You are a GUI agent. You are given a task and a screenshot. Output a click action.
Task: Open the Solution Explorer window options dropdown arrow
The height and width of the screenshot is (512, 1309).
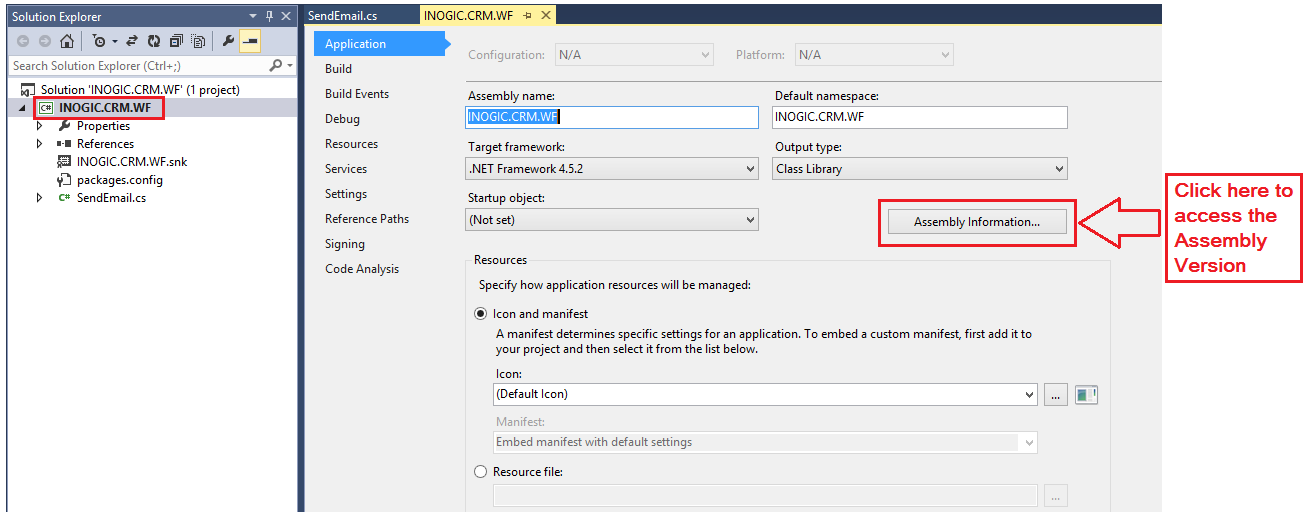(x=252, y=16)
